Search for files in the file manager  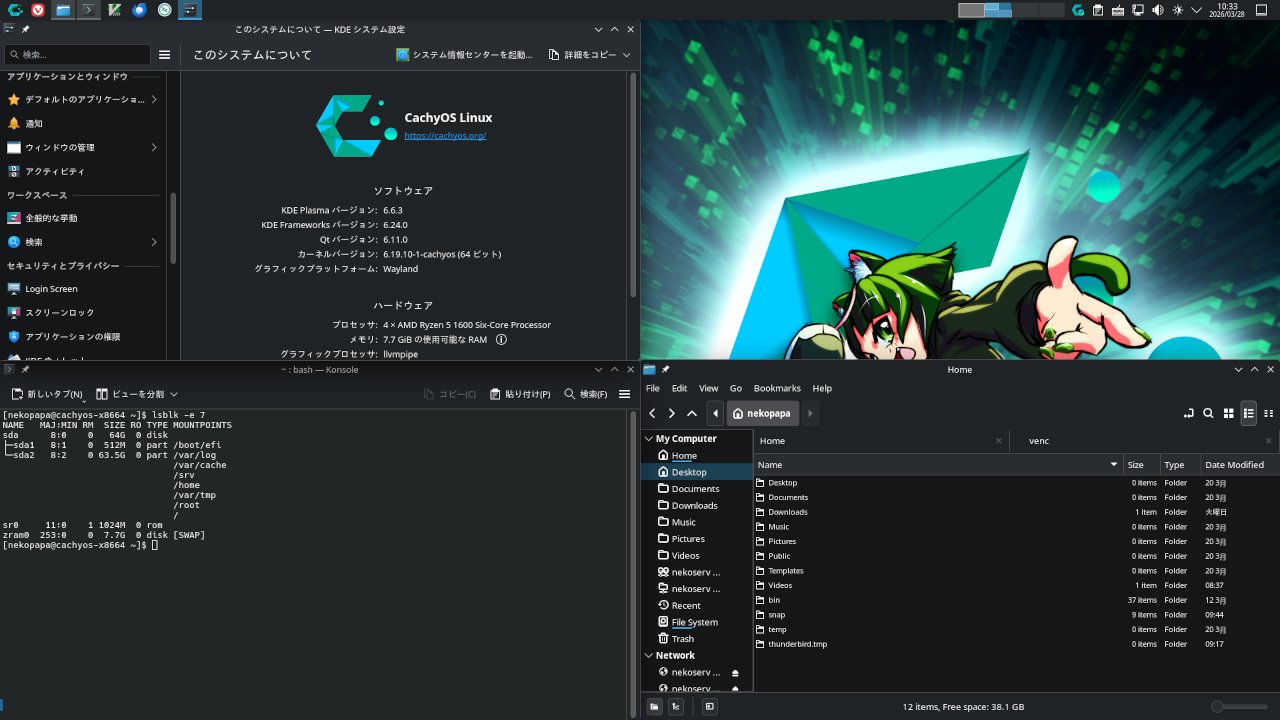1208,413
